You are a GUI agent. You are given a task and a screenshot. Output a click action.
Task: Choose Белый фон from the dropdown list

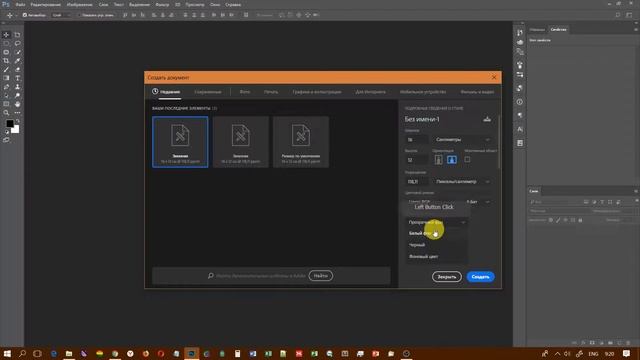click(x=436, y=233)
